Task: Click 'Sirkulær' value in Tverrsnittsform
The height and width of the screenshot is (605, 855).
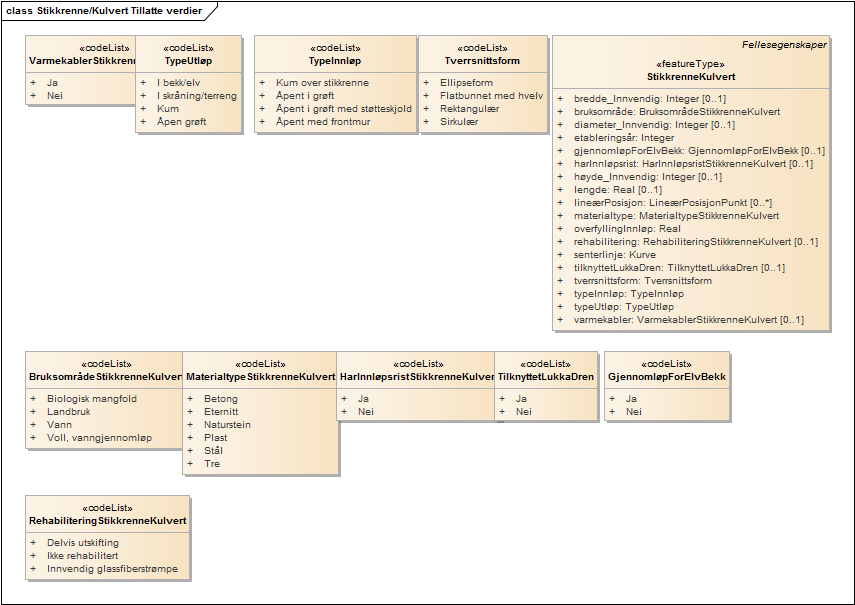Action: (462, 122)
